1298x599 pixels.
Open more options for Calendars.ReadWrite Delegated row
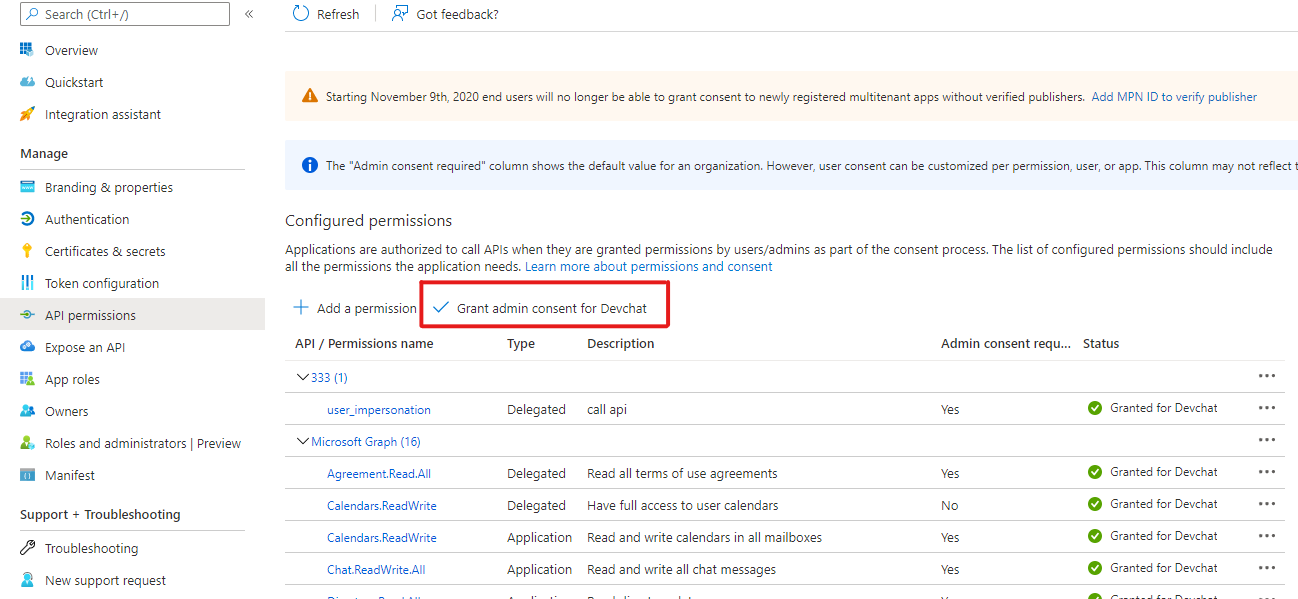point(1267,504)
